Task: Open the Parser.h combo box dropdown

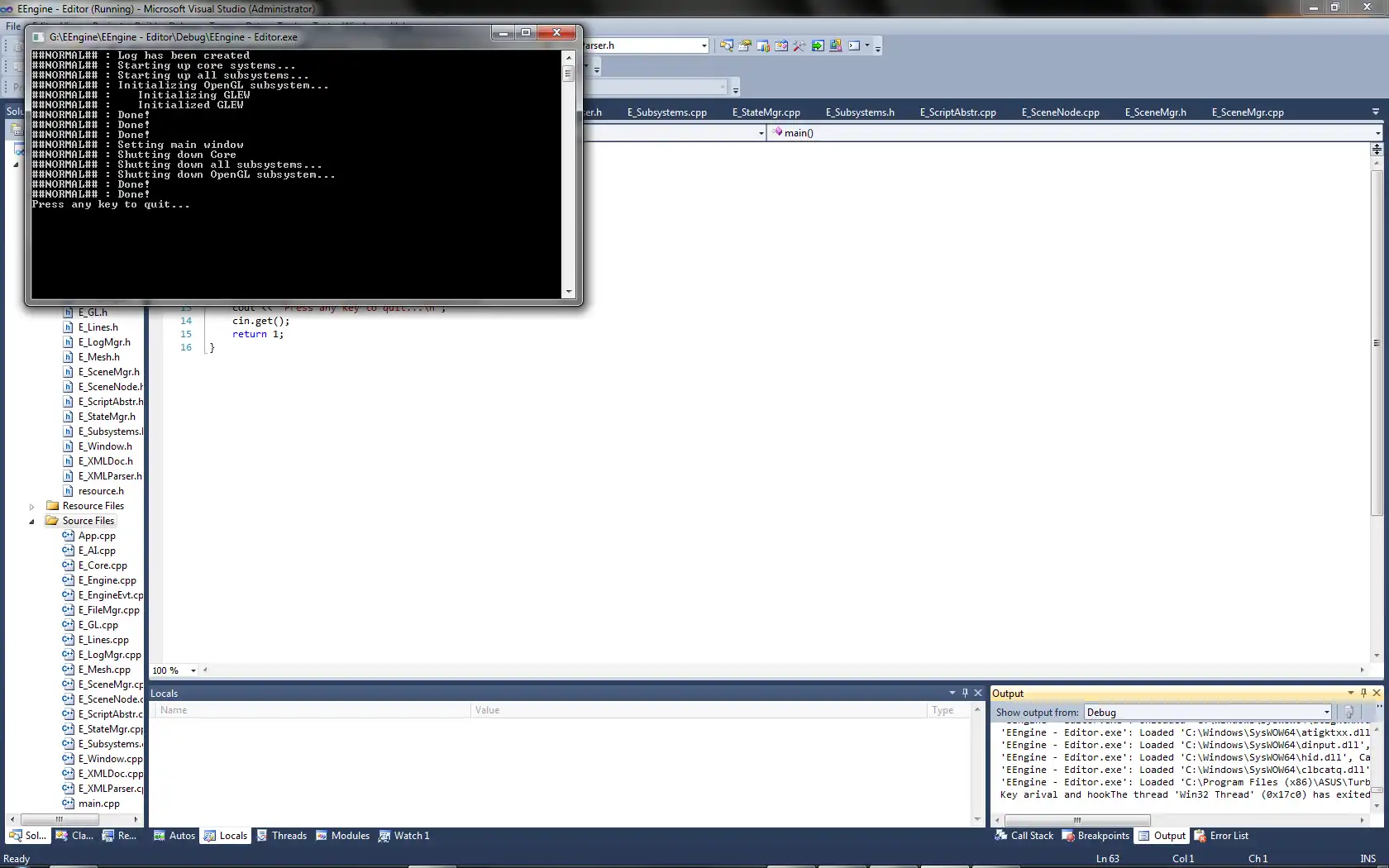Action: pos(704,45)
